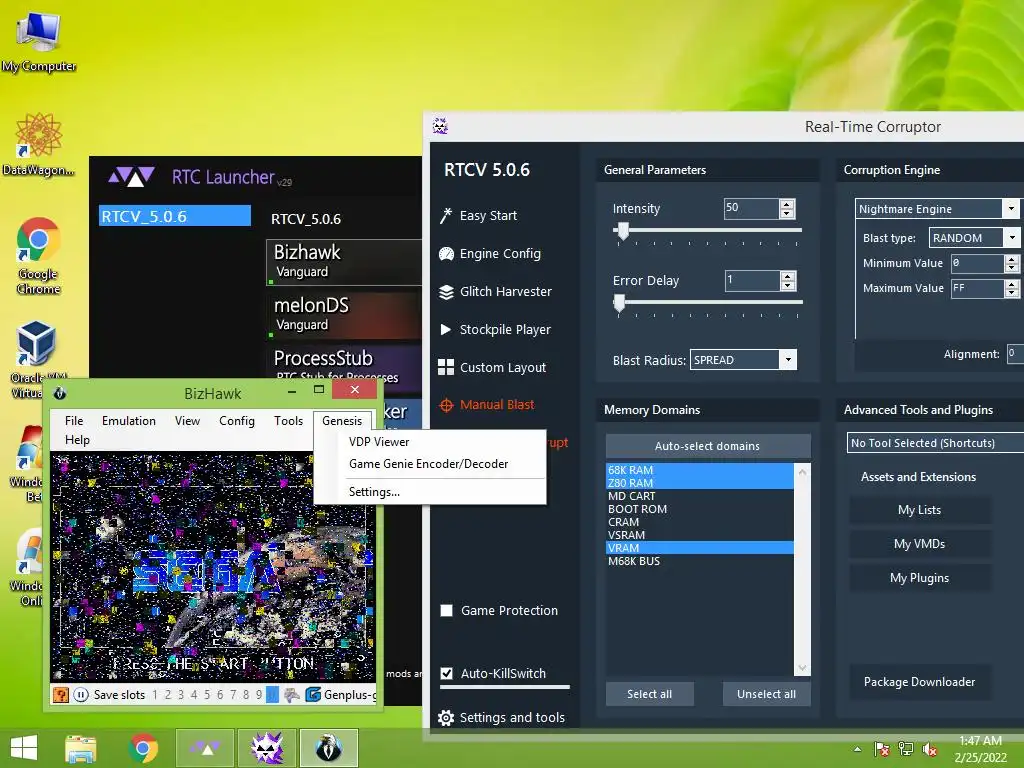Open Chrome from taskbar
The image size is (1024, 768).
pos(143,748)
